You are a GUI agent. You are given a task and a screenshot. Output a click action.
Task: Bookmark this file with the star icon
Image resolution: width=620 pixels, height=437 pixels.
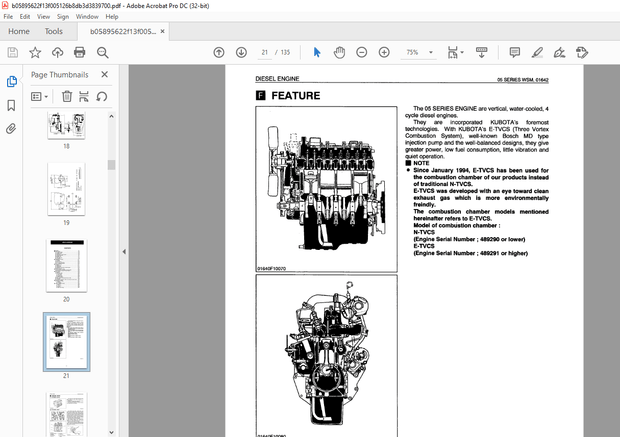coord(35,52)
